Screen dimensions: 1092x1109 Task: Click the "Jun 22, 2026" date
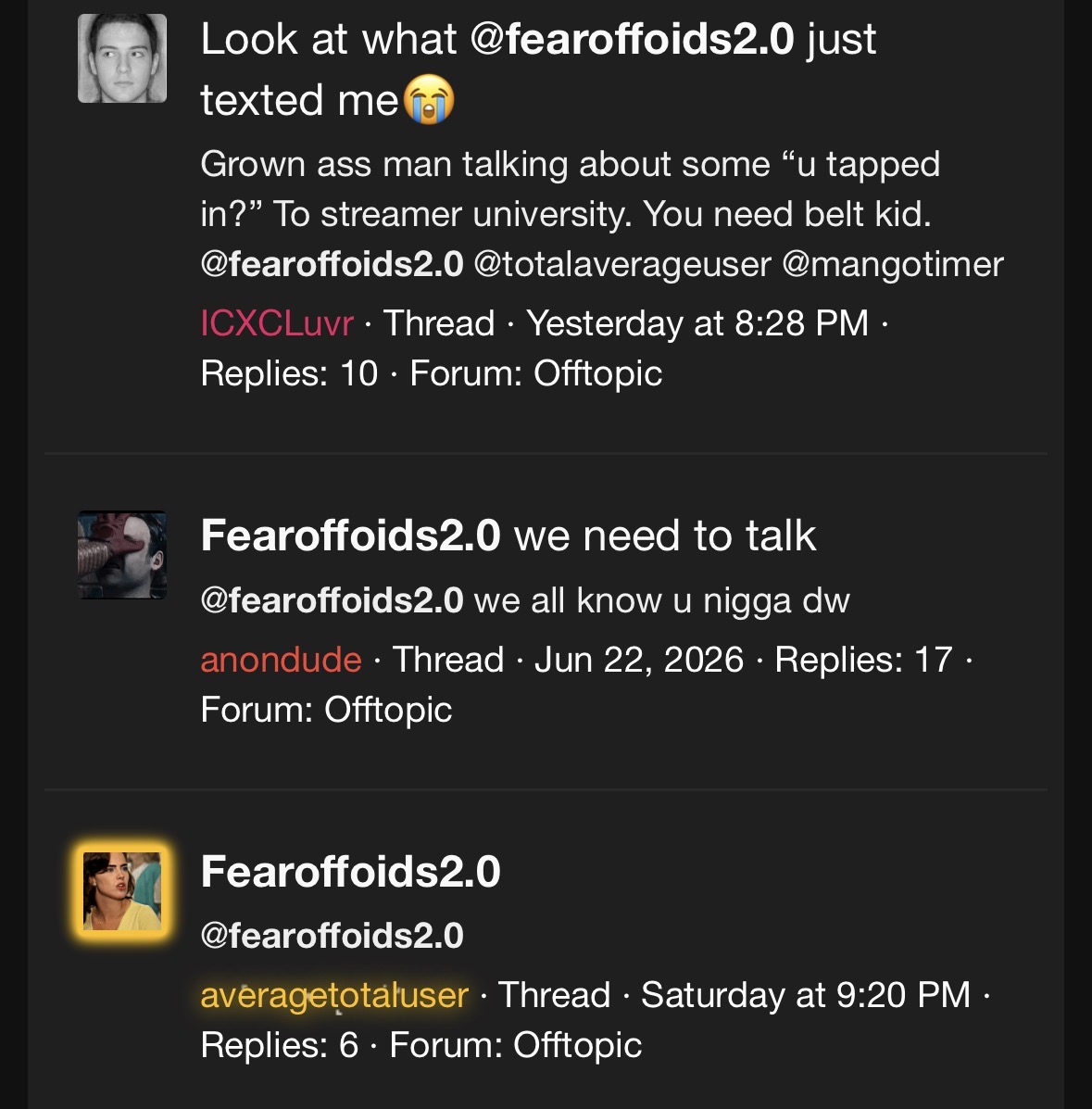(x=639, y=660)
